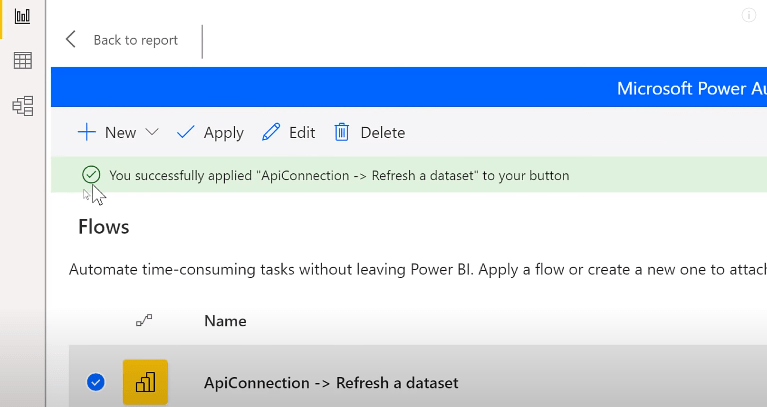The width and height of the screenshot is (767, 407).
Task: Click the green success checkmark icon
Action: click(x=91, y=175)
